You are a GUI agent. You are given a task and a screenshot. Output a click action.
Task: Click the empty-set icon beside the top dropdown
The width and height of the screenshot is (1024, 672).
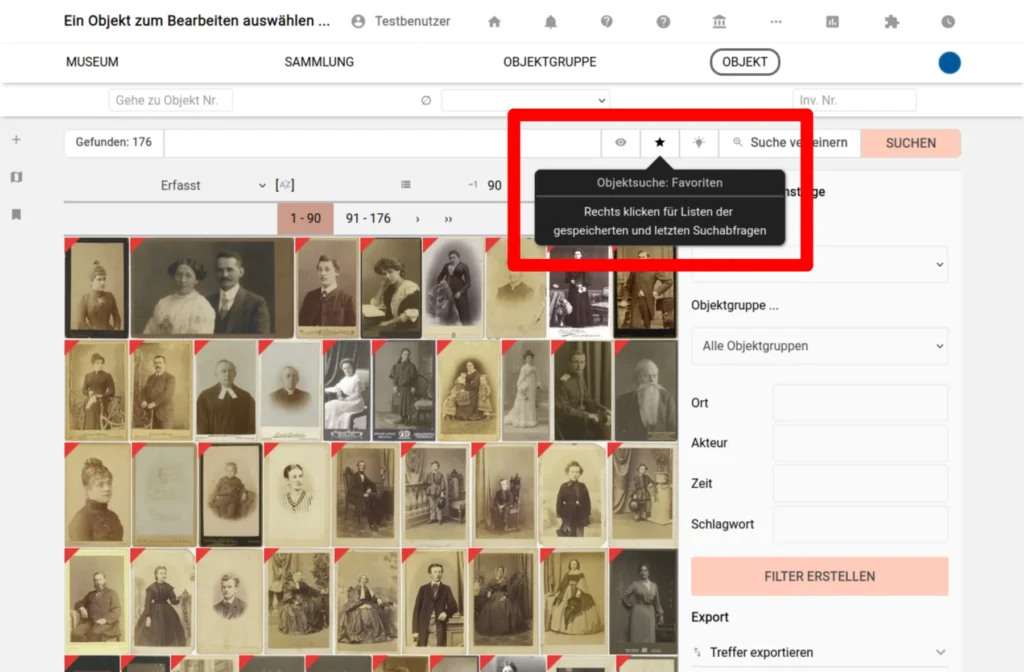[x=426, y=100]
